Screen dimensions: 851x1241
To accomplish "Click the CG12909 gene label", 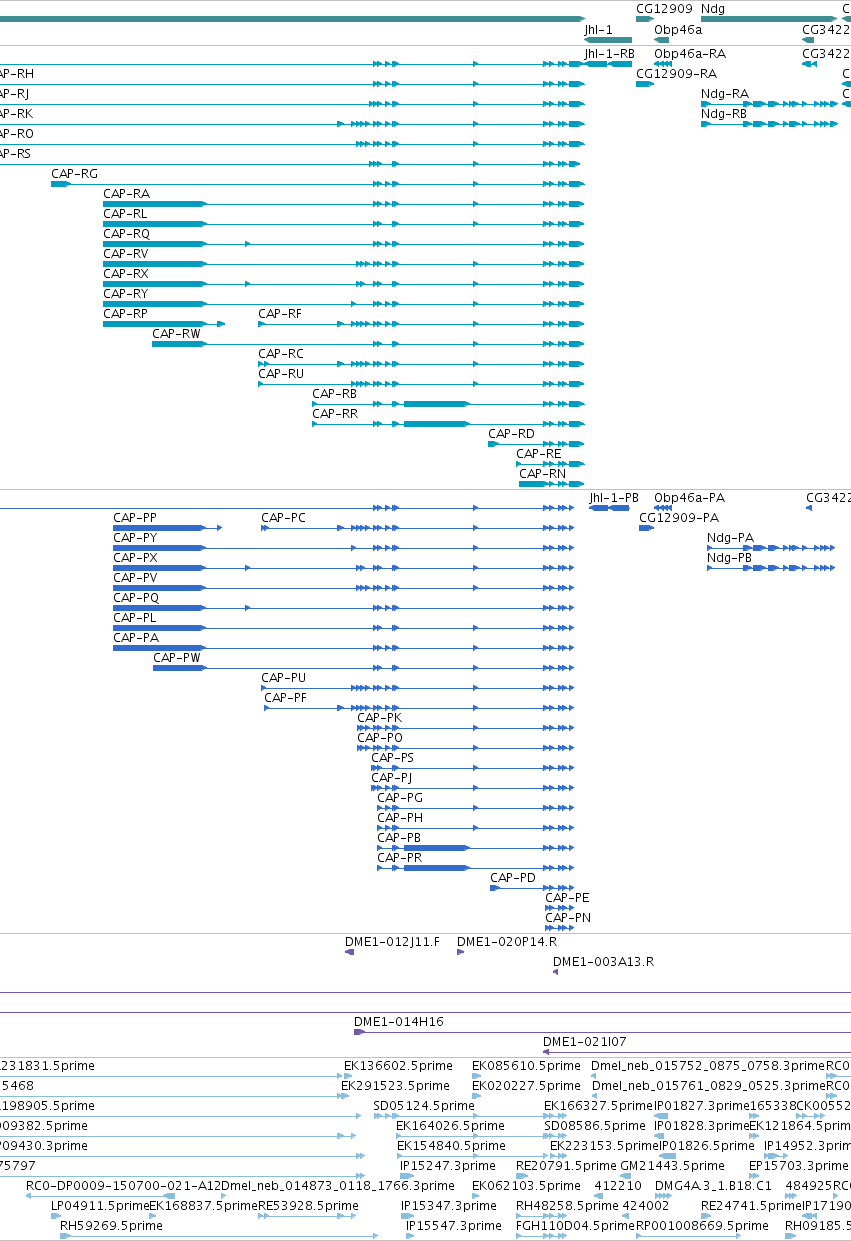I will pos(664,8).
